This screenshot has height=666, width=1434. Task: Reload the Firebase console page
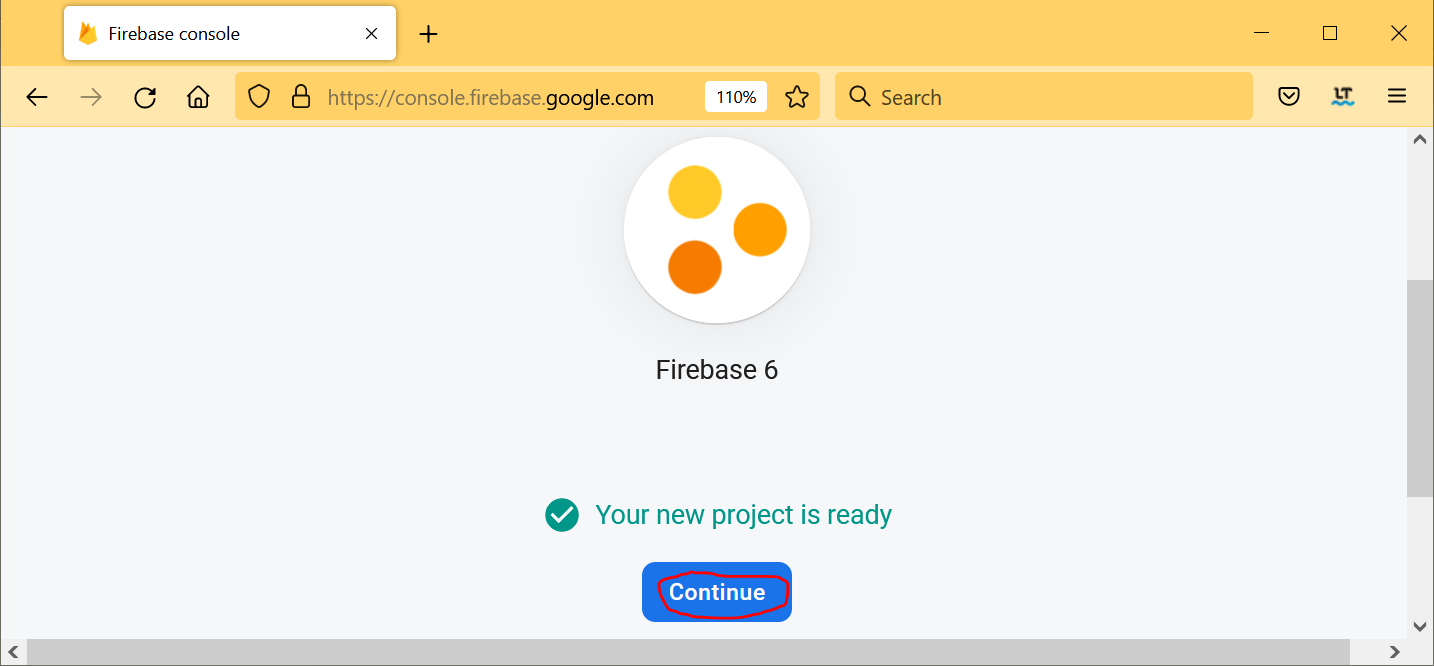coord(145,97)
